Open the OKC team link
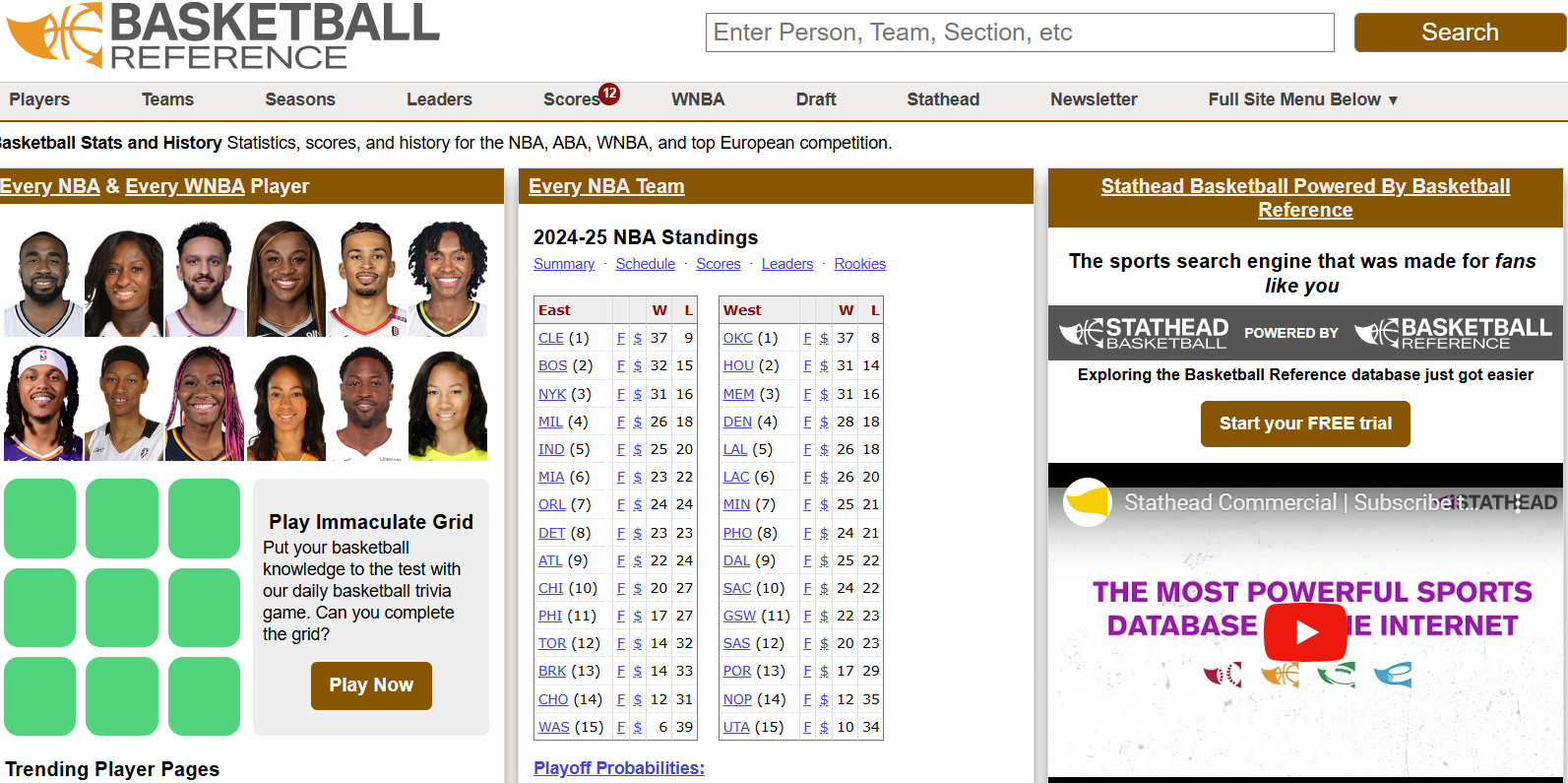This screenshot has width=1568, height=783. point(738,338)
